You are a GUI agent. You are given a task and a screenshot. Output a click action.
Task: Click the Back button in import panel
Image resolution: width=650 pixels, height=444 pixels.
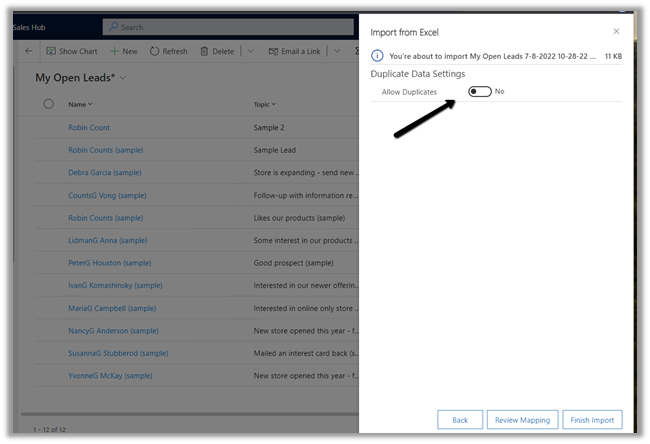460,420
